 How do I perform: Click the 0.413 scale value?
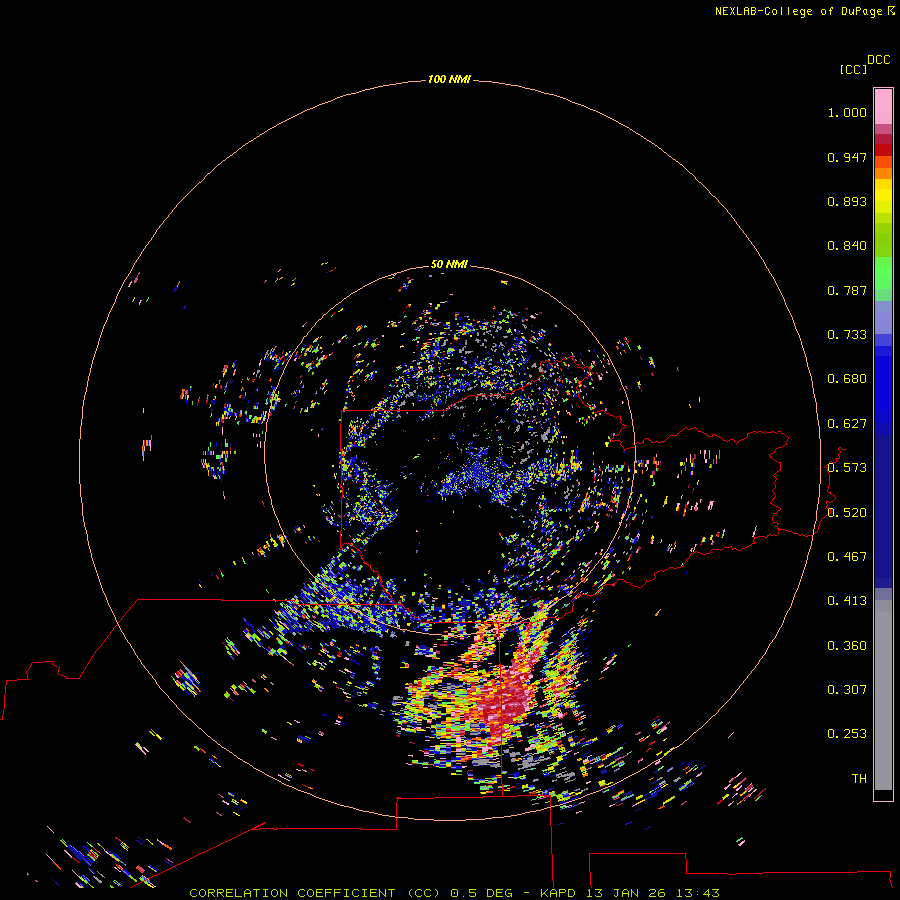click(847, 601)
